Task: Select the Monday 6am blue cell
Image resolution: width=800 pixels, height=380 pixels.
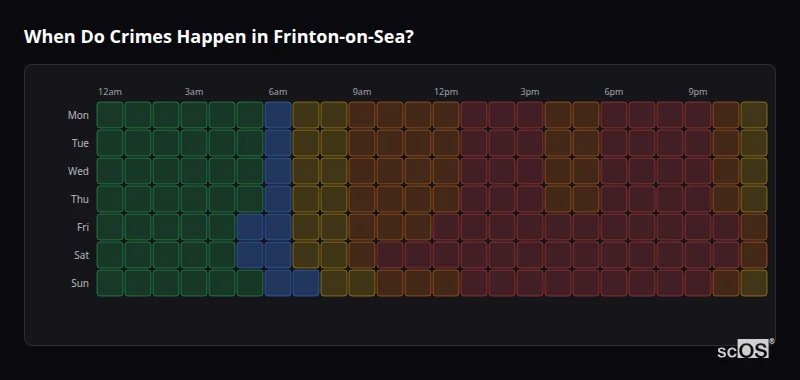Action: [x=278, y=115]
